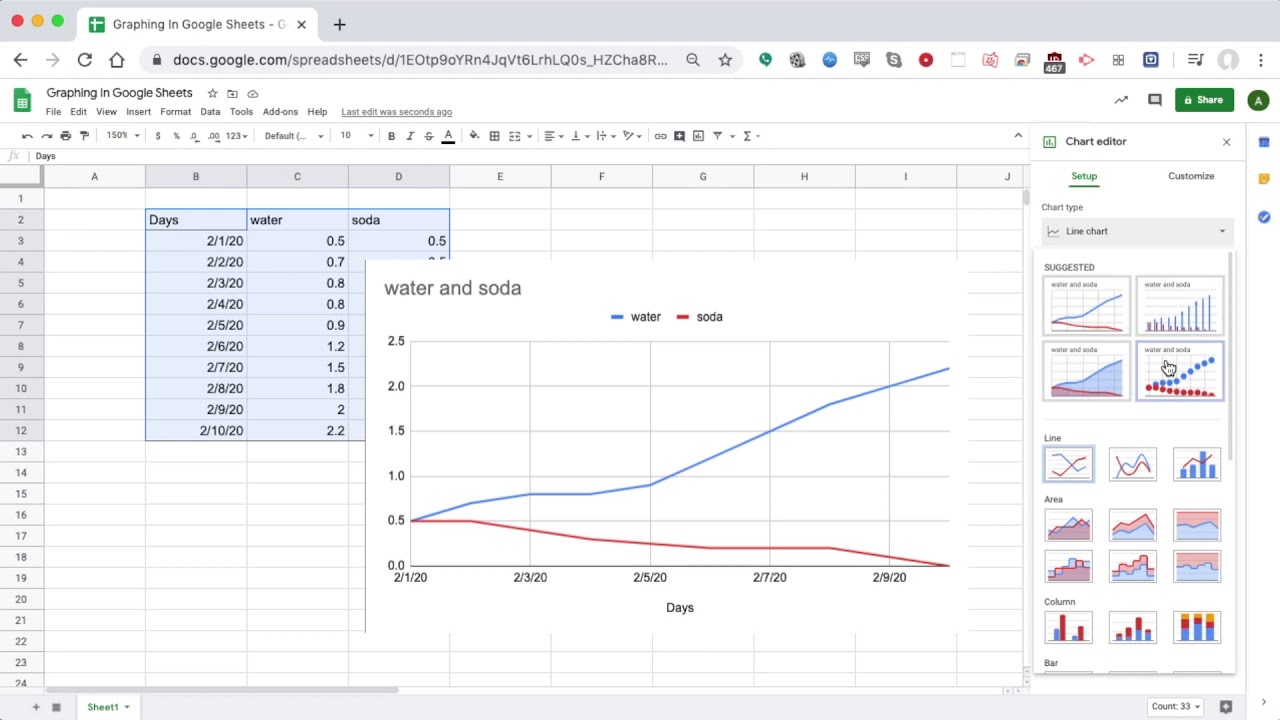Click the Insert chart toolbar icon
This screenshot has width=1280, height=720.
[698, 136]
